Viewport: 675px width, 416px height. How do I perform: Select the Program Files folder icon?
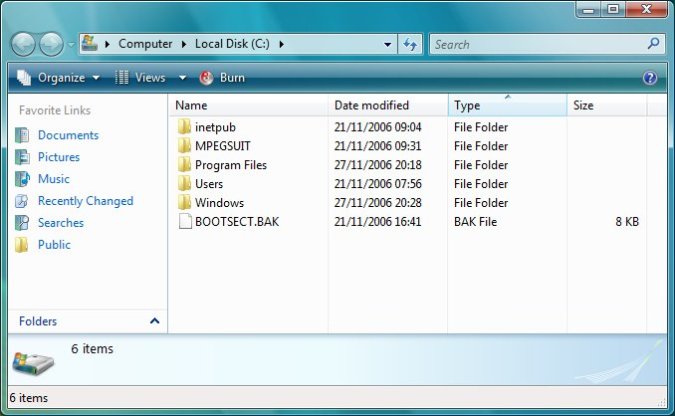[184, 165]
